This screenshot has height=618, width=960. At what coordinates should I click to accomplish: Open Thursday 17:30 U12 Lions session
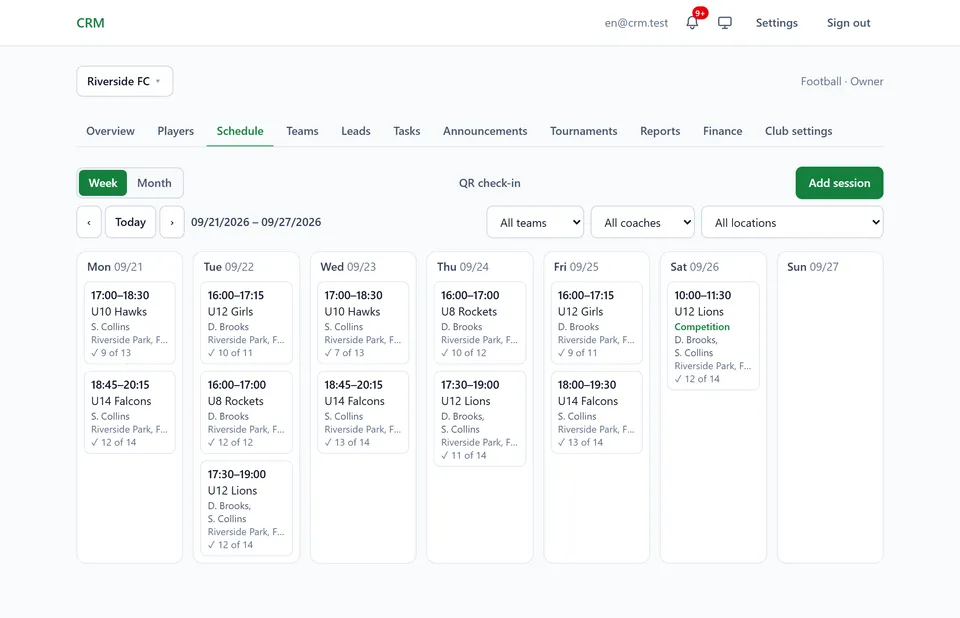point(480,419)
